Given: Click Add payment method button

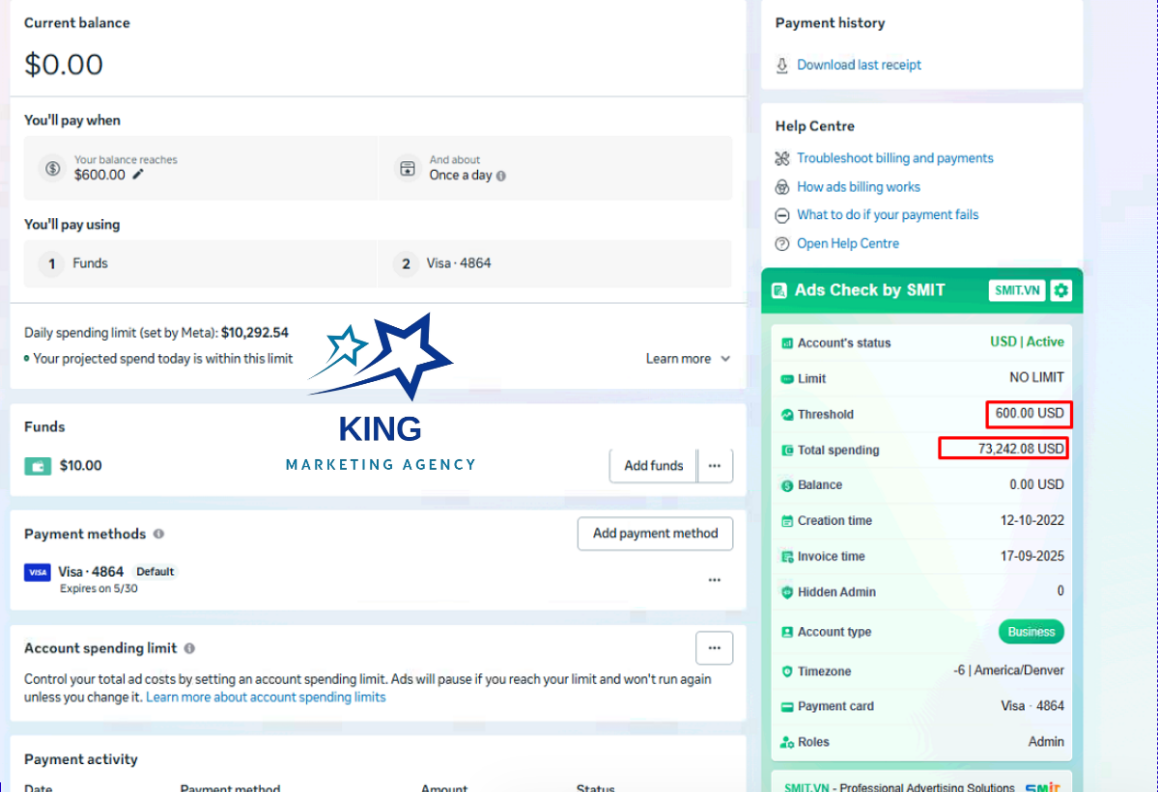Looking at the screenshot, I should pyautogui.click(x=655, y=533).
